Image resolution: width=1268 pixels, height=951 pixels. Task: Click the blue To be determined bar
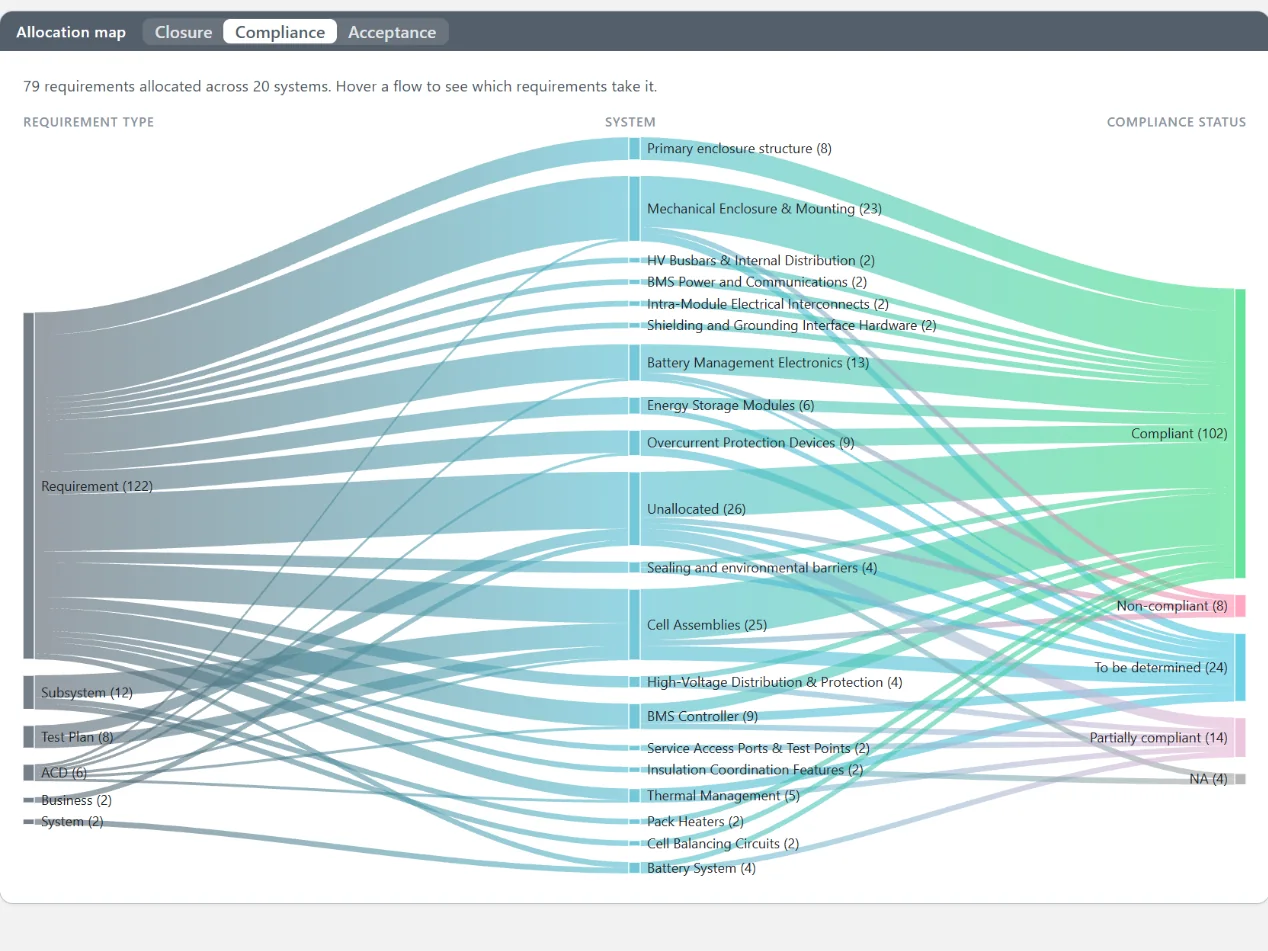tap(1241, 667)
